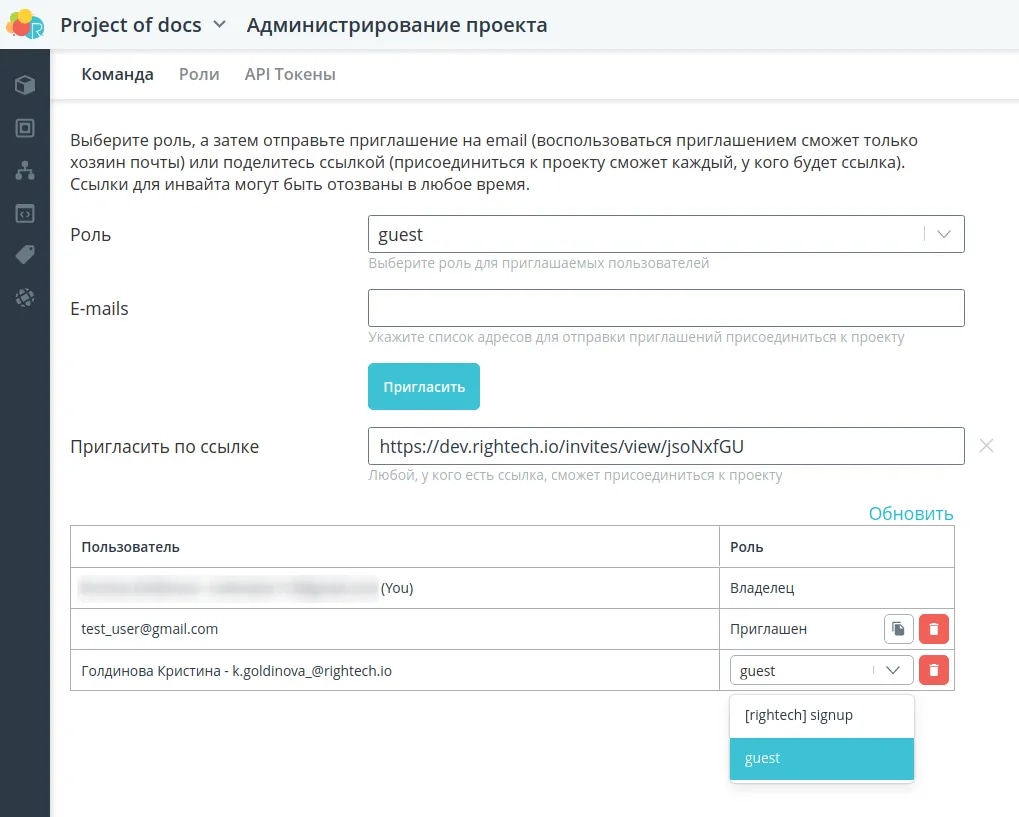Viewport: 1019px width, 817px height.
Task: Switch to the API Токены tab
Action: pos(290,74)
